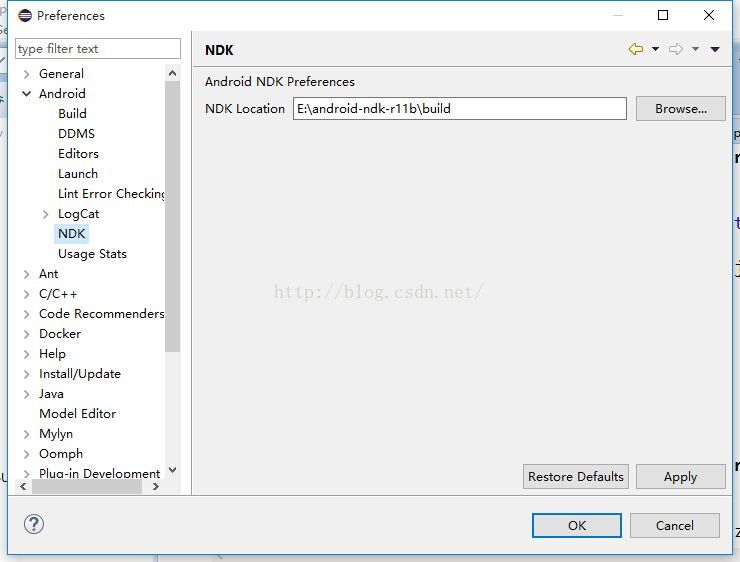Confirm with the OK button
Viewport: 740px width, 562px height.
coord(577,525)
